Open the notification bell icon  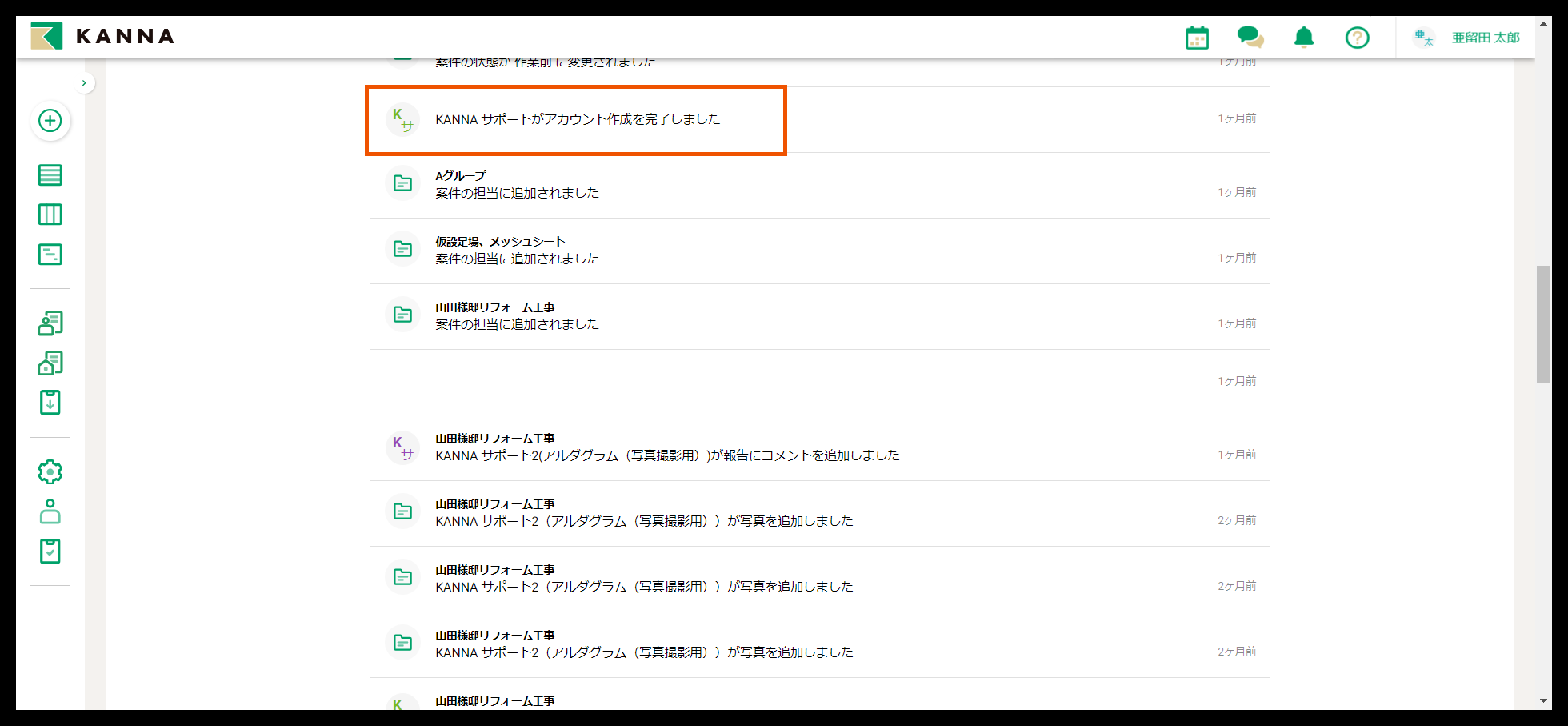(x=1304, y=38)
